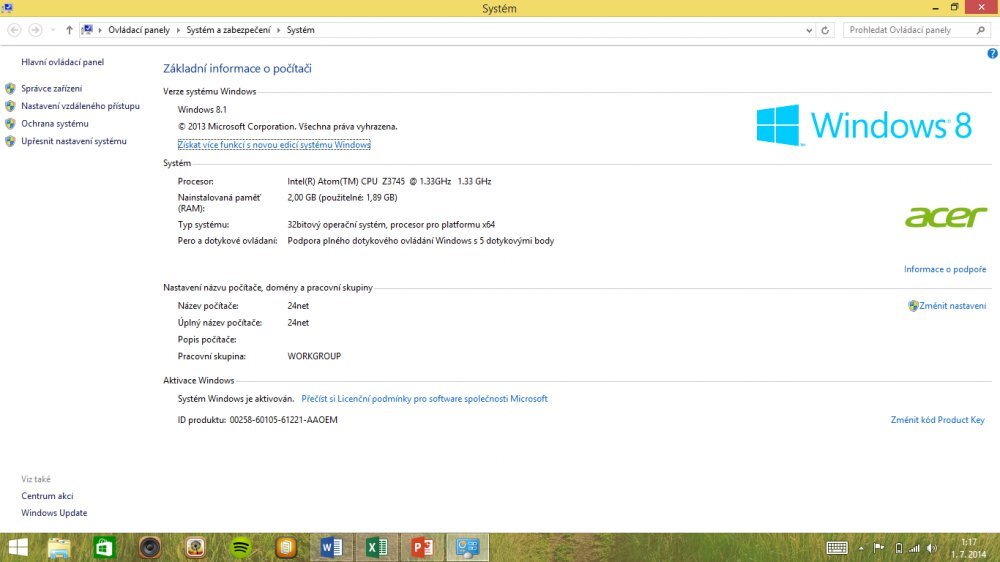Click processor text Intel(R) Atom(TM) CPU Z3745
The image size is (1000, 562).
pos(346,181)
